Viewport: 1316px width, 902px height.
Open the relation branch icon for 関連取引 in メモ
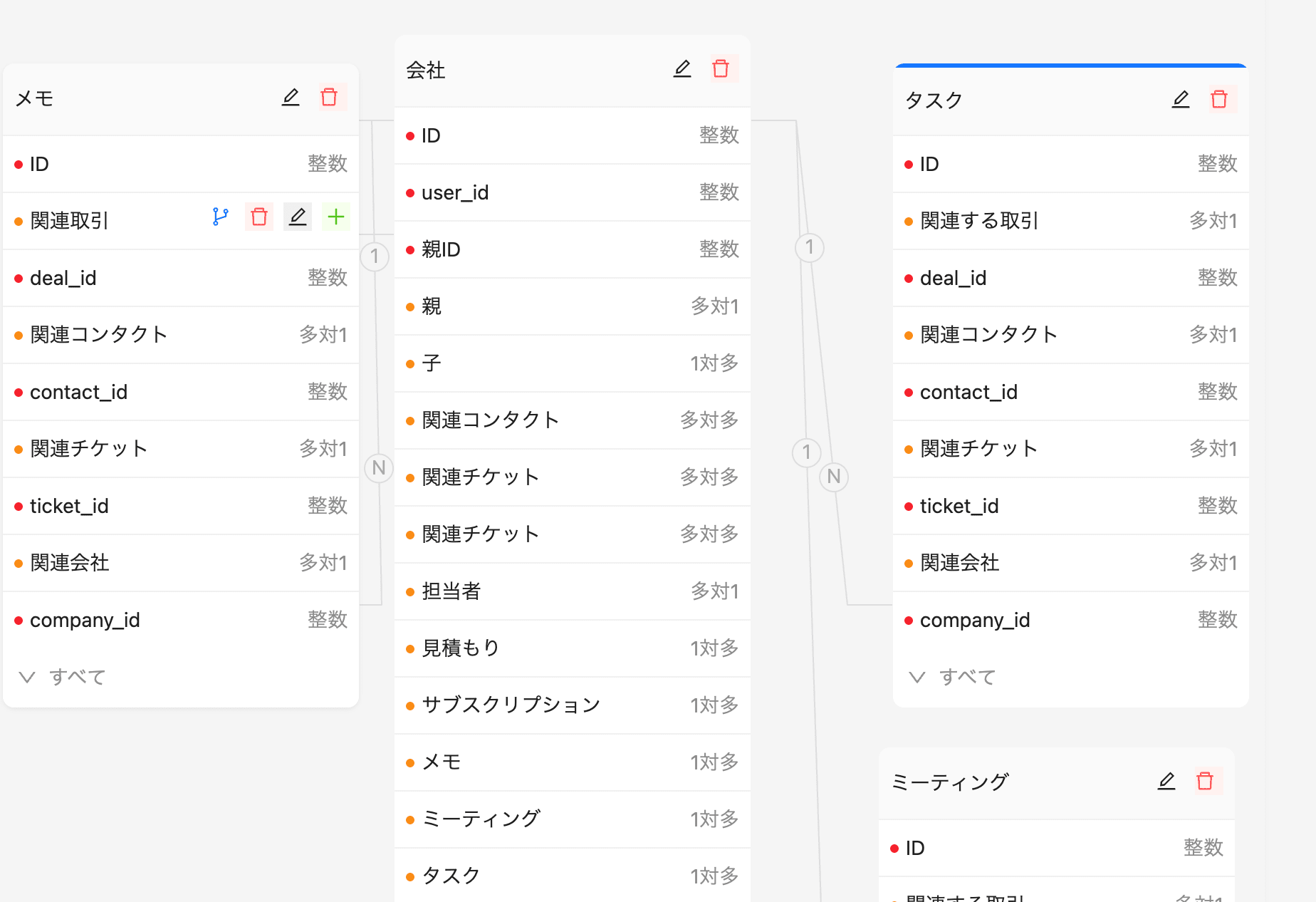[221, 217]
